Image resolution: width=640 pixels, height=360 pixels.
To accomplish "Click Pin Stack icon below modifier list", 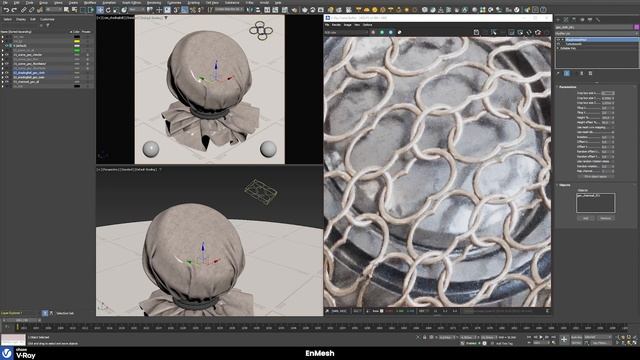I will point(558,73).
